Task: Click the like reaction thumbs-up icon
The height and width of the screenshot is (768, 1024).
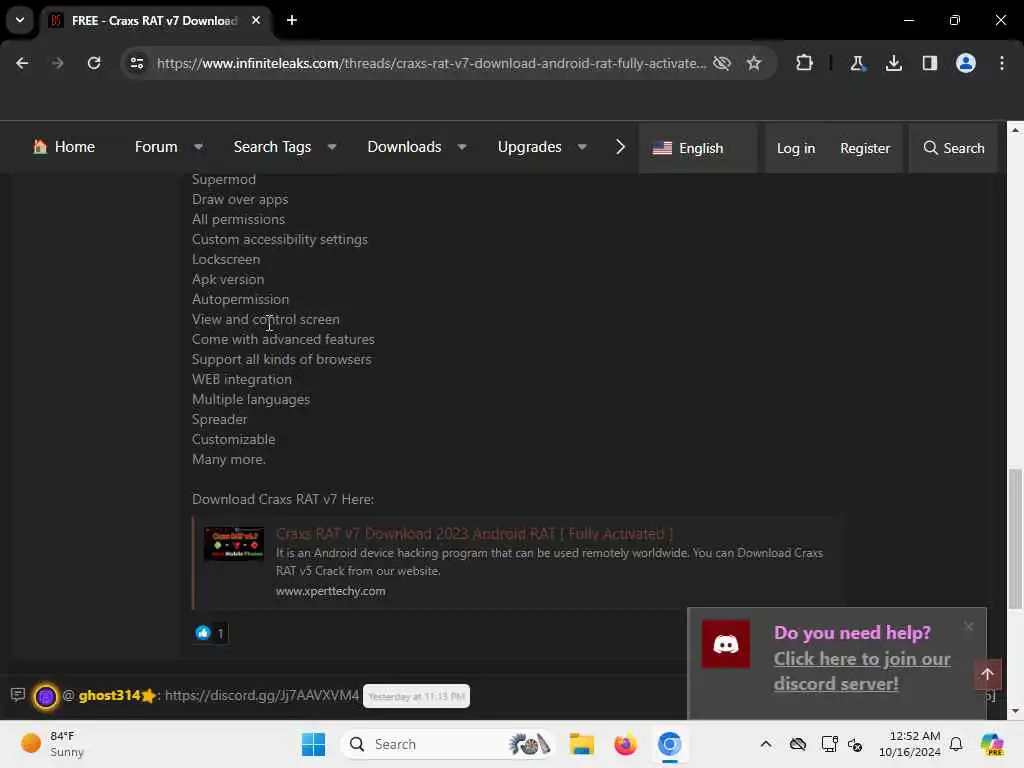Action: pyautogui.click(x=203, y=633)
